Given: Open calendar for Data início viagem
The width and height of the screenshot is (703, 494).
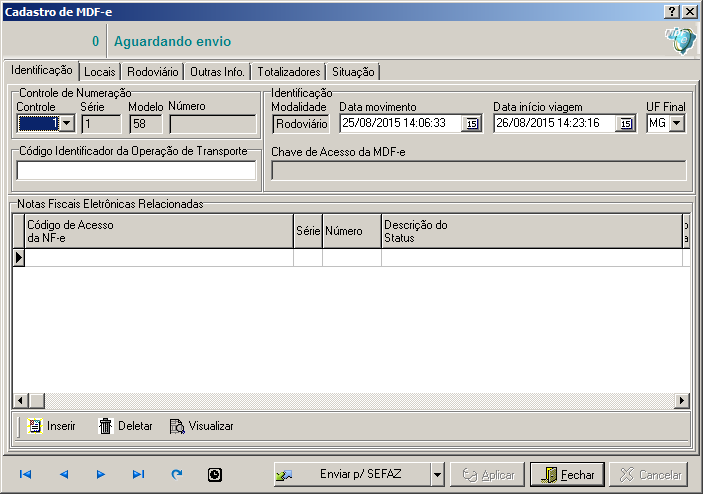Looking at the screenshot, I should pos(626,124).
